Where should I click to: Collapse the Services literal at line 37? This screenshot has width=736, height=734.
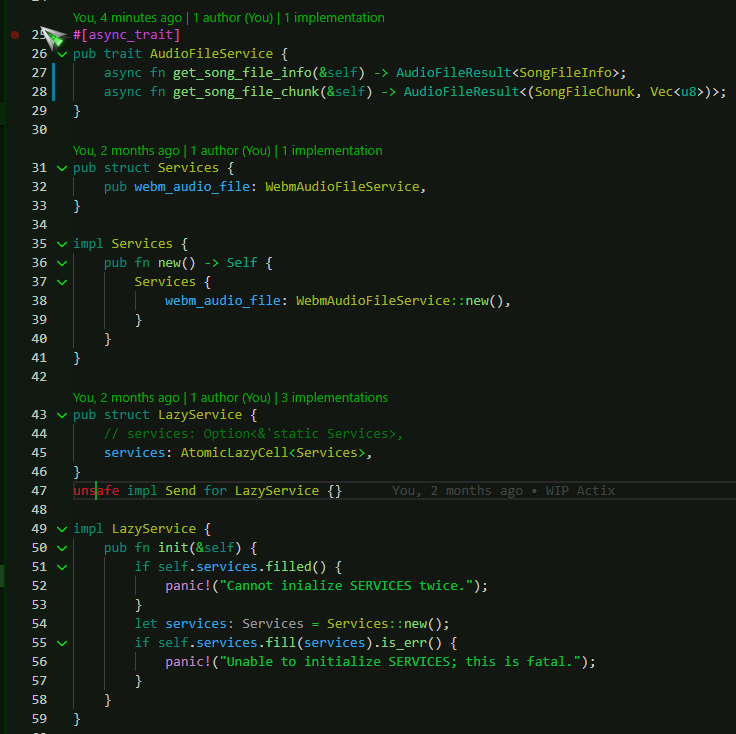(x=62, y=282)
